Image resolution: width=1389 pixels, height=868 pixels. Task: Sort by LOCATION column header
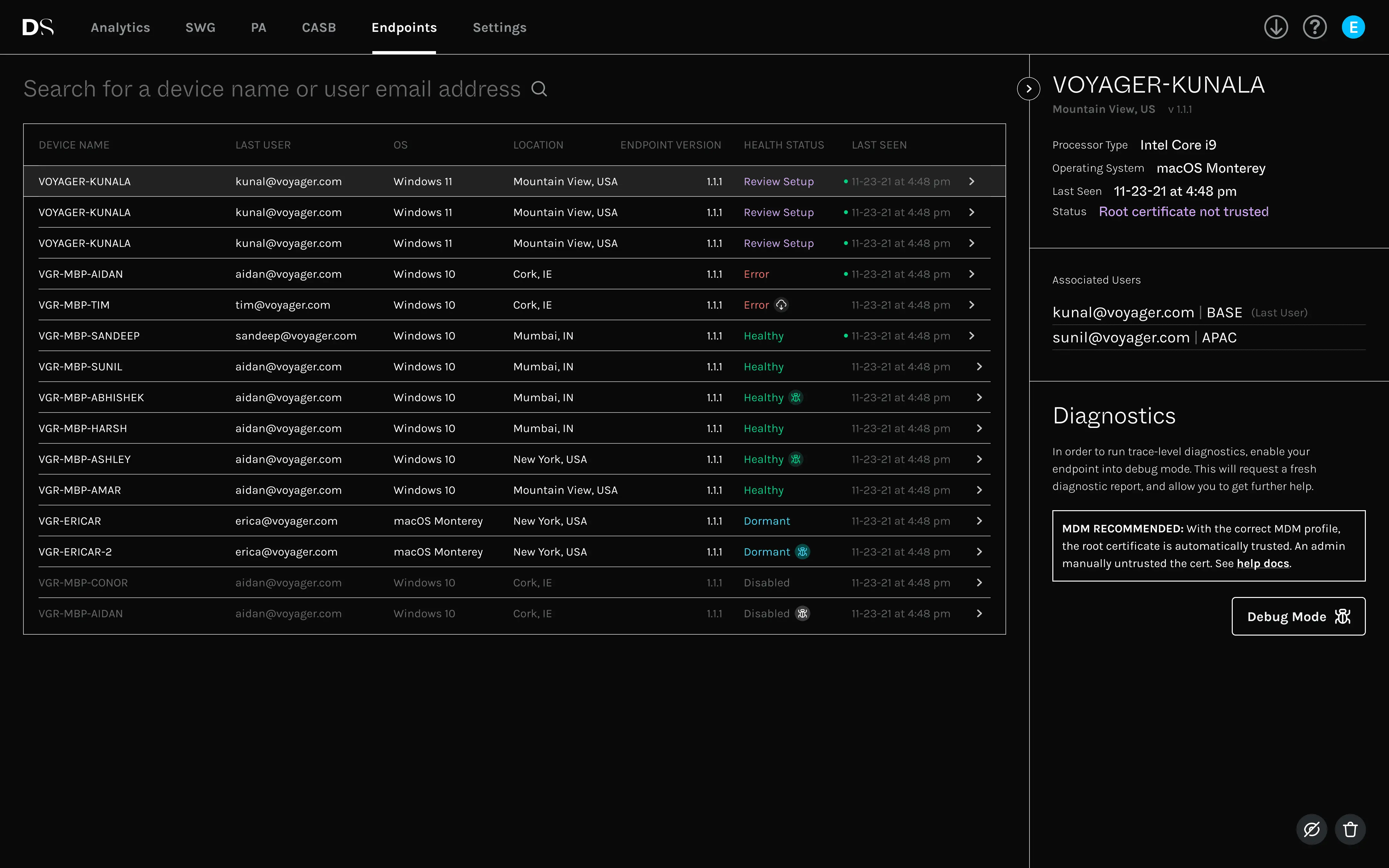538,145
